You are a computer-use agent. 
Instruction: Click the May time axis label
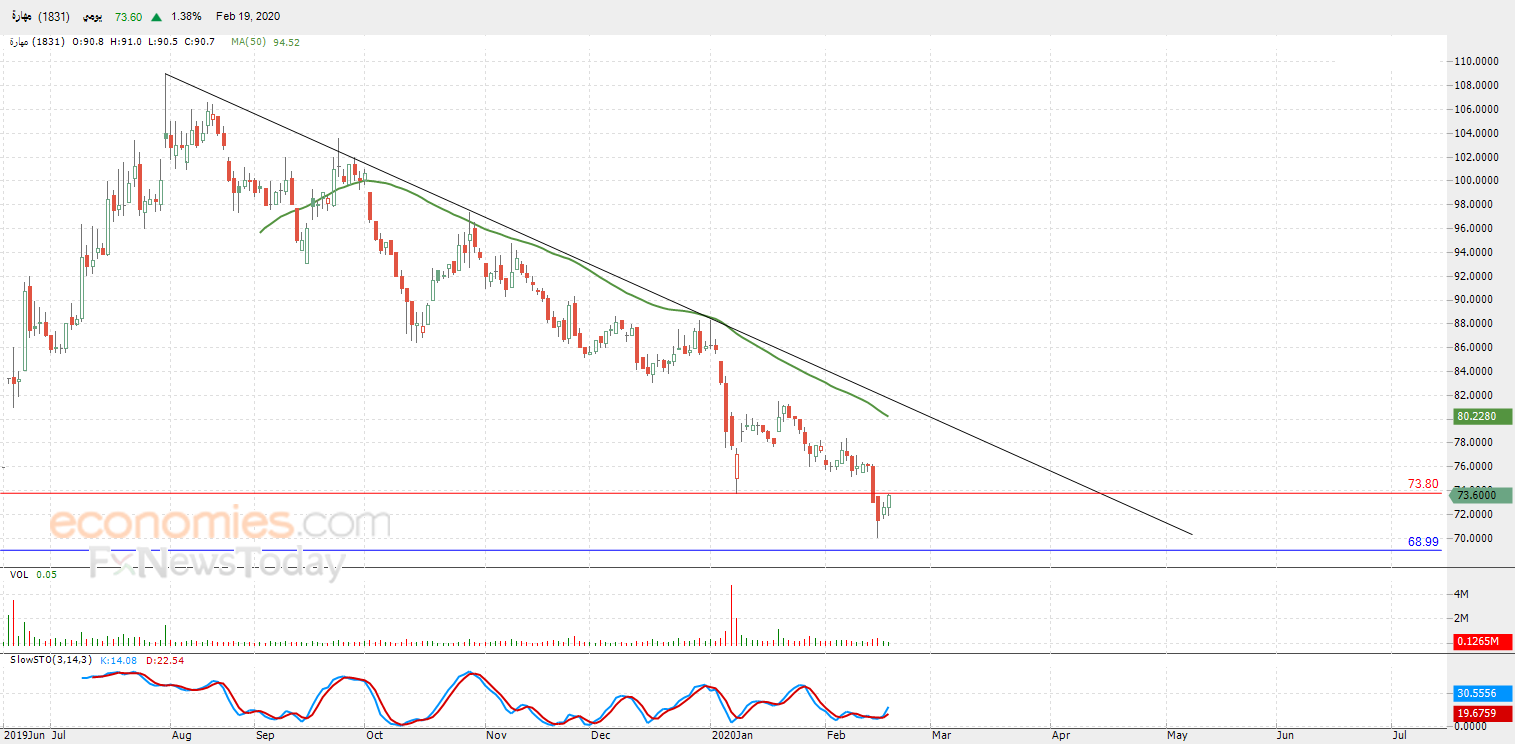[1178, 735]
